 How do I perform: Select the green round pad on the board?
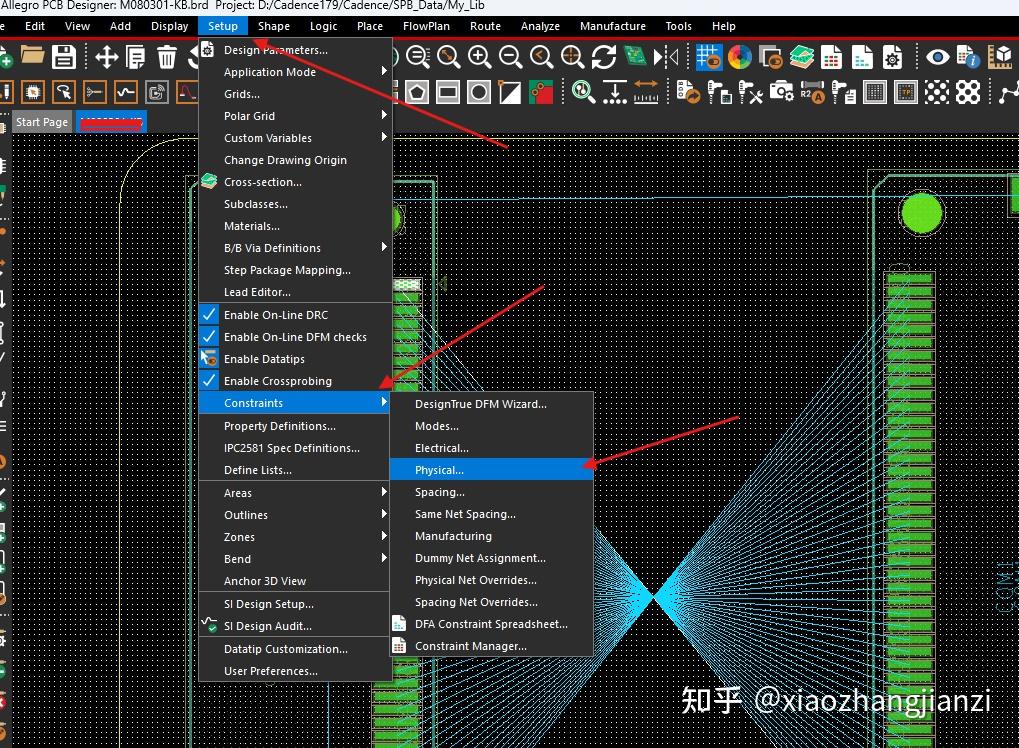coord(922,213)
